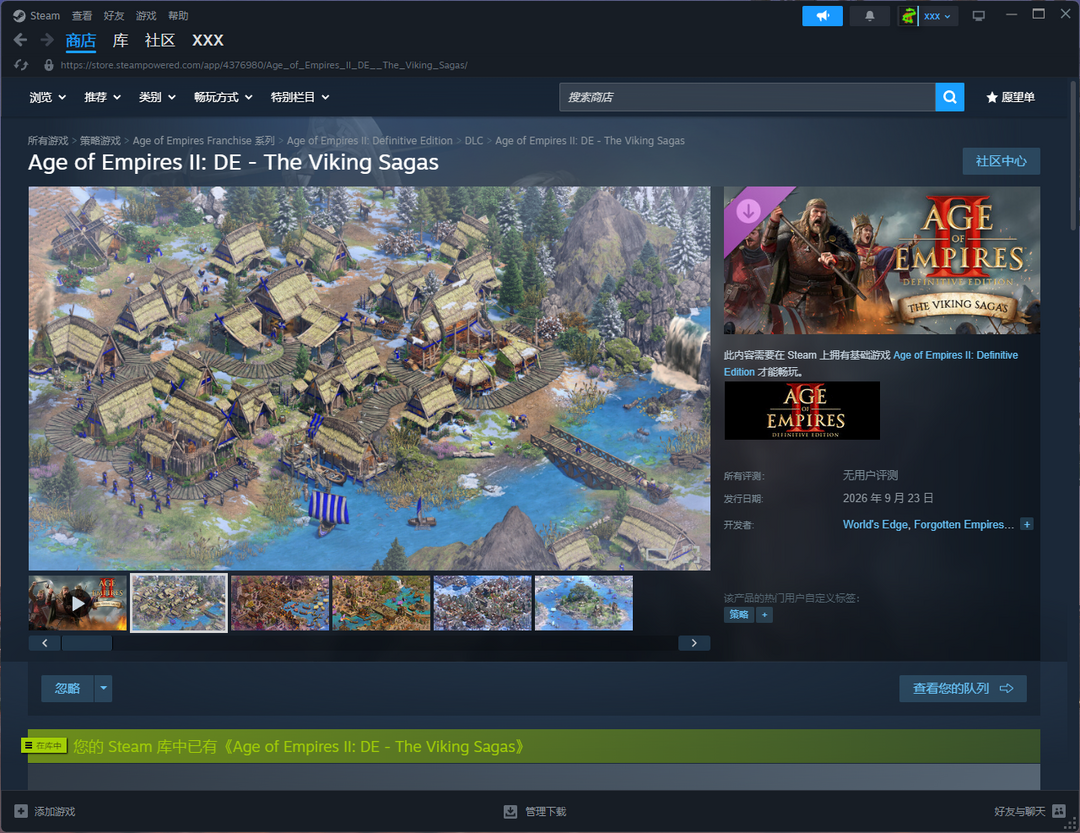Go back with the left arrow
This screenshot has height=833, width=1080.
point(20,40)
